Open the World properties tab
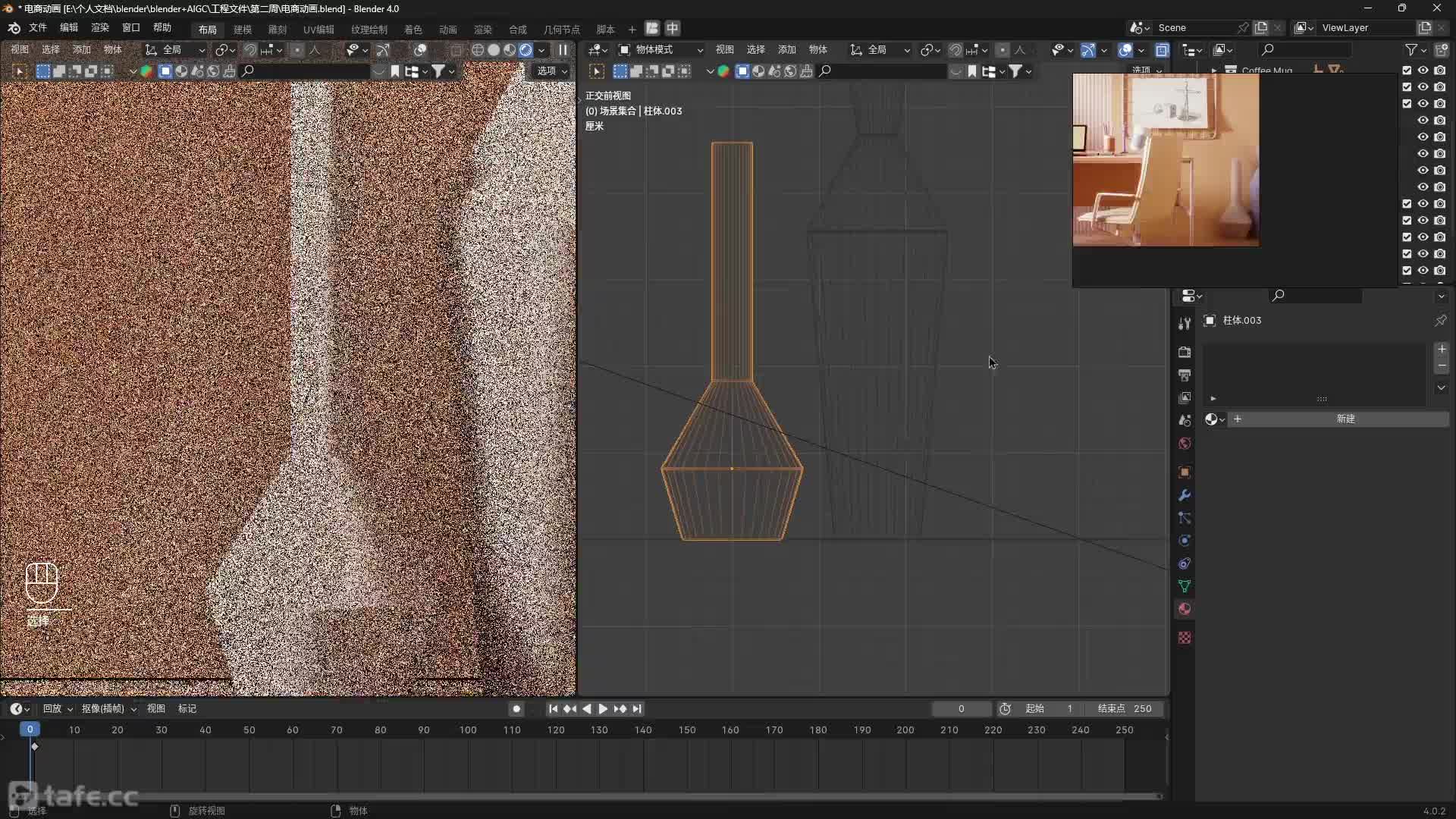The height and width of the screenshot is (819, 1456). point(1184,443)
